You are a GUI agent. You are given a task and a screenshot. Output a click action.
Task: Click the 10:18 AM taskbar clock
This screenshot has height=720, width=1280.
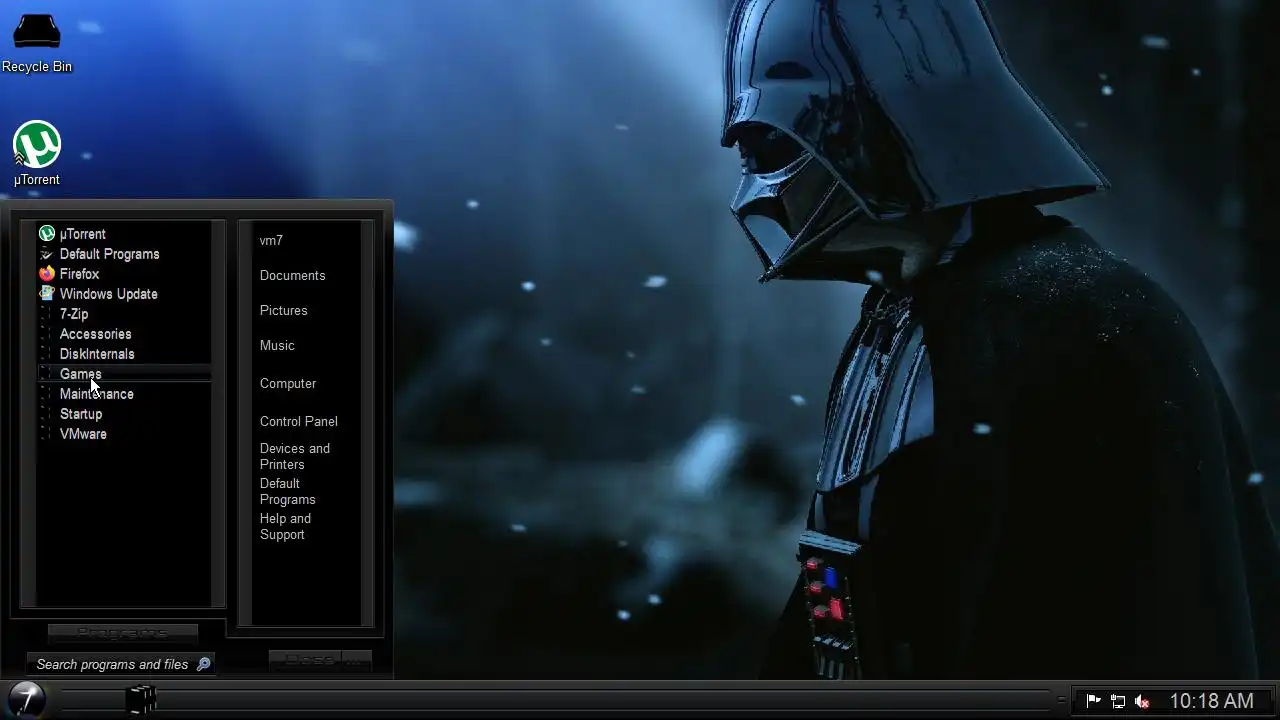[1211, 701]
